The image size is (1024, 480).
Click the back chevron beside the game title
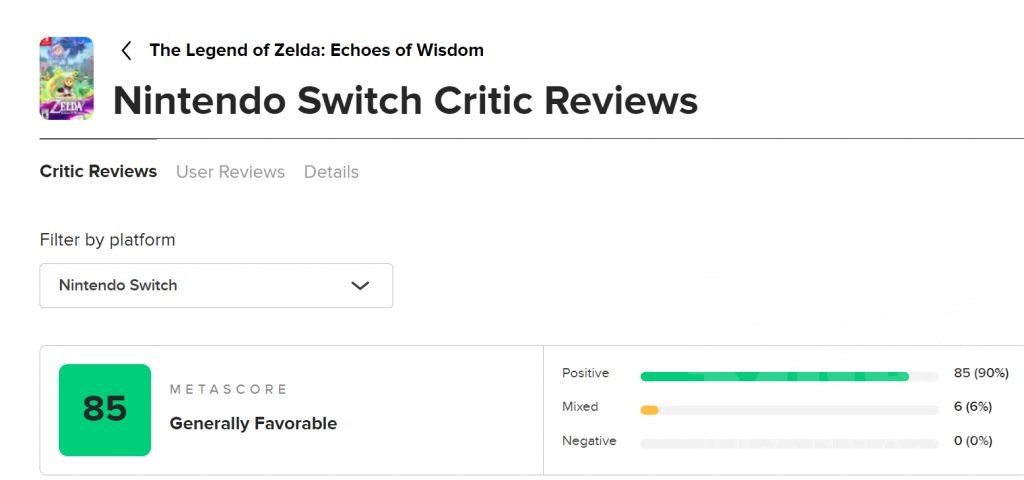126,51
